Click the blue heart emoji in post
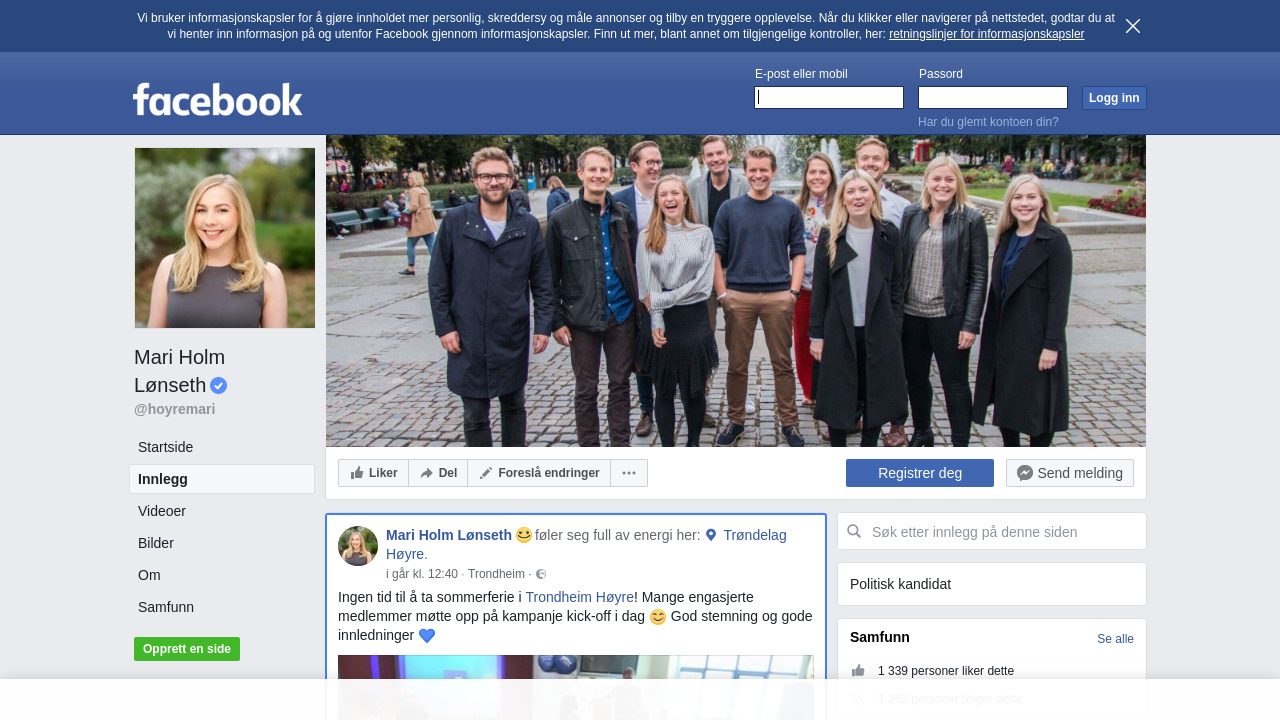 [x=427, y=635]
